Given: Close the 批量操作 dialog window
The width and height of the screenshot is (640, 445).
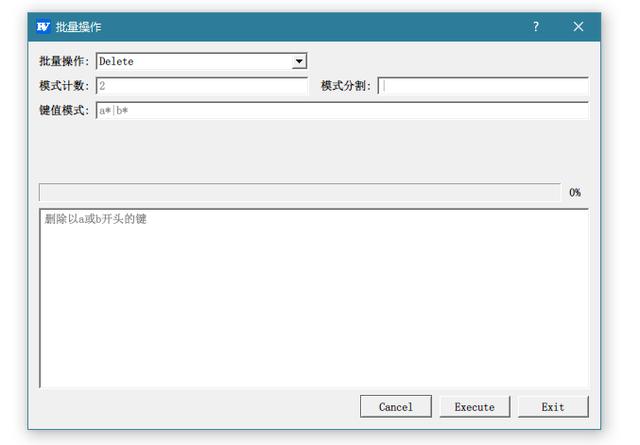Looking at the screenshot, I should click(x=578, y=27).
